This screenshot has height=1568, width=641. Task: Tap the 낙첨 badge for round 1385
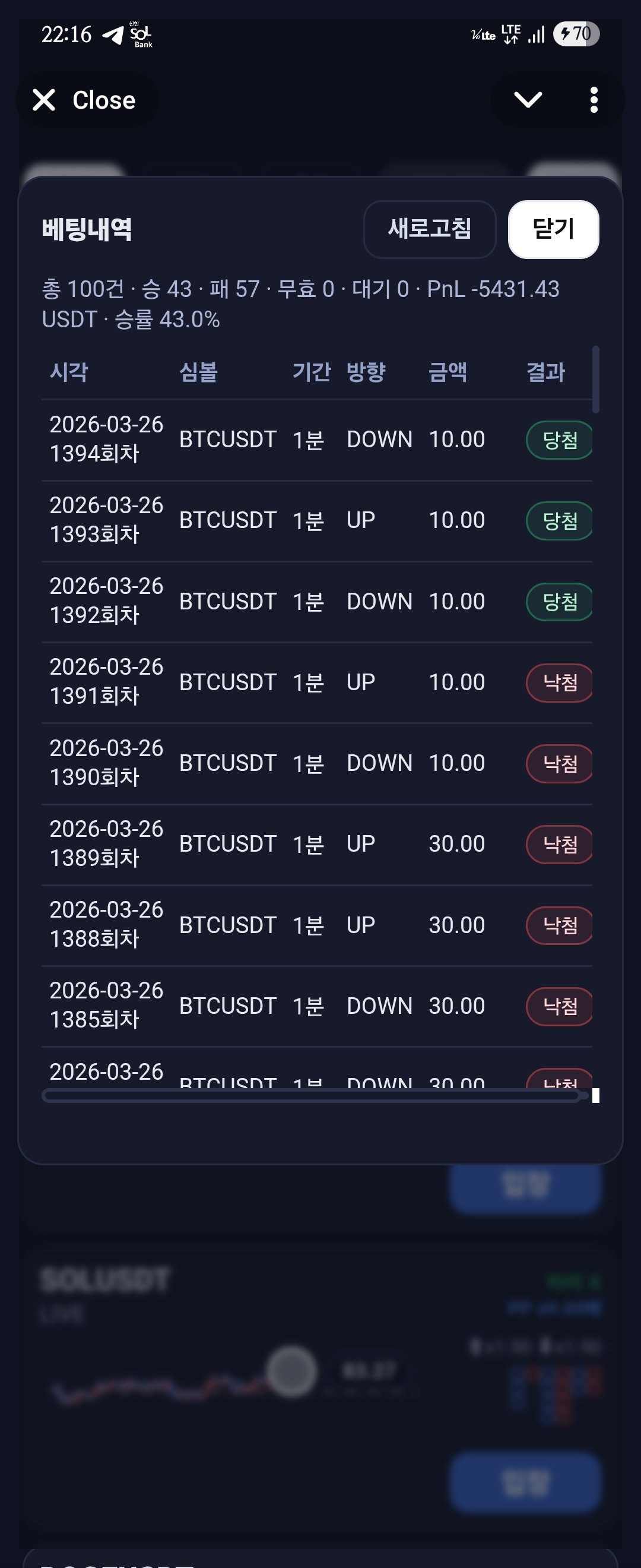pos(559,1006)
